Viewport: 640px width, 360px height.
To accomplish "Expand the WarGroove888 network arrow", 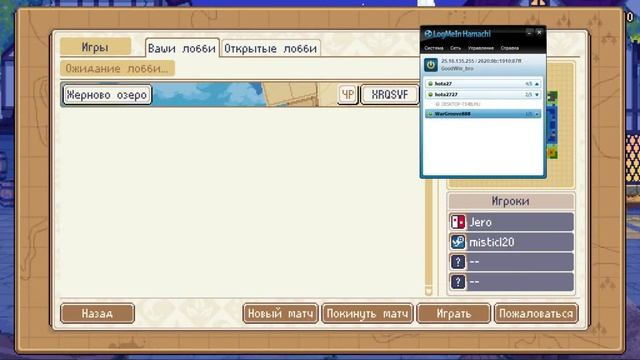I will click(x=537, y=114).
